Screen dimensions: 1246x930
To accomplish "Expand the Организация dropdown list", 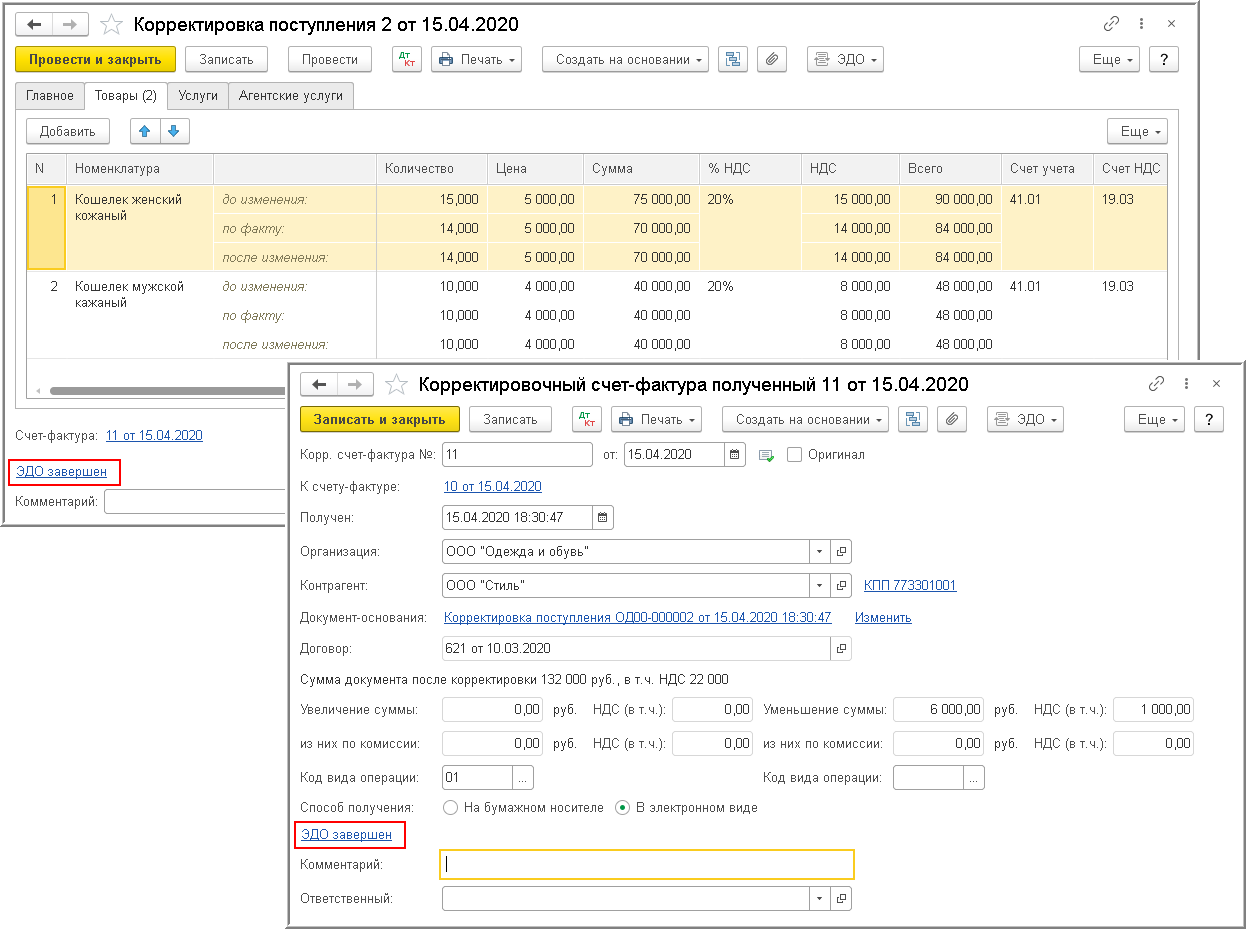I will (819, 552).
